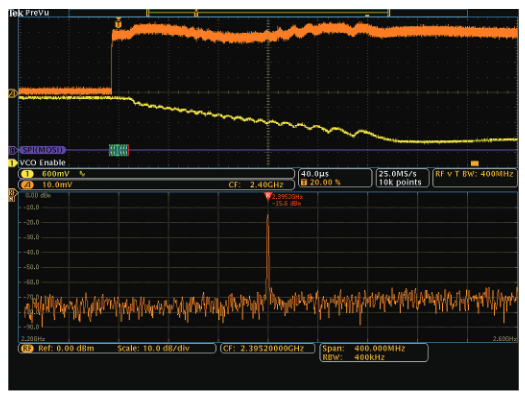525x397 pixels.
Task: Click the orange A ground-level marker on left edge
Action: coord(13,93)
